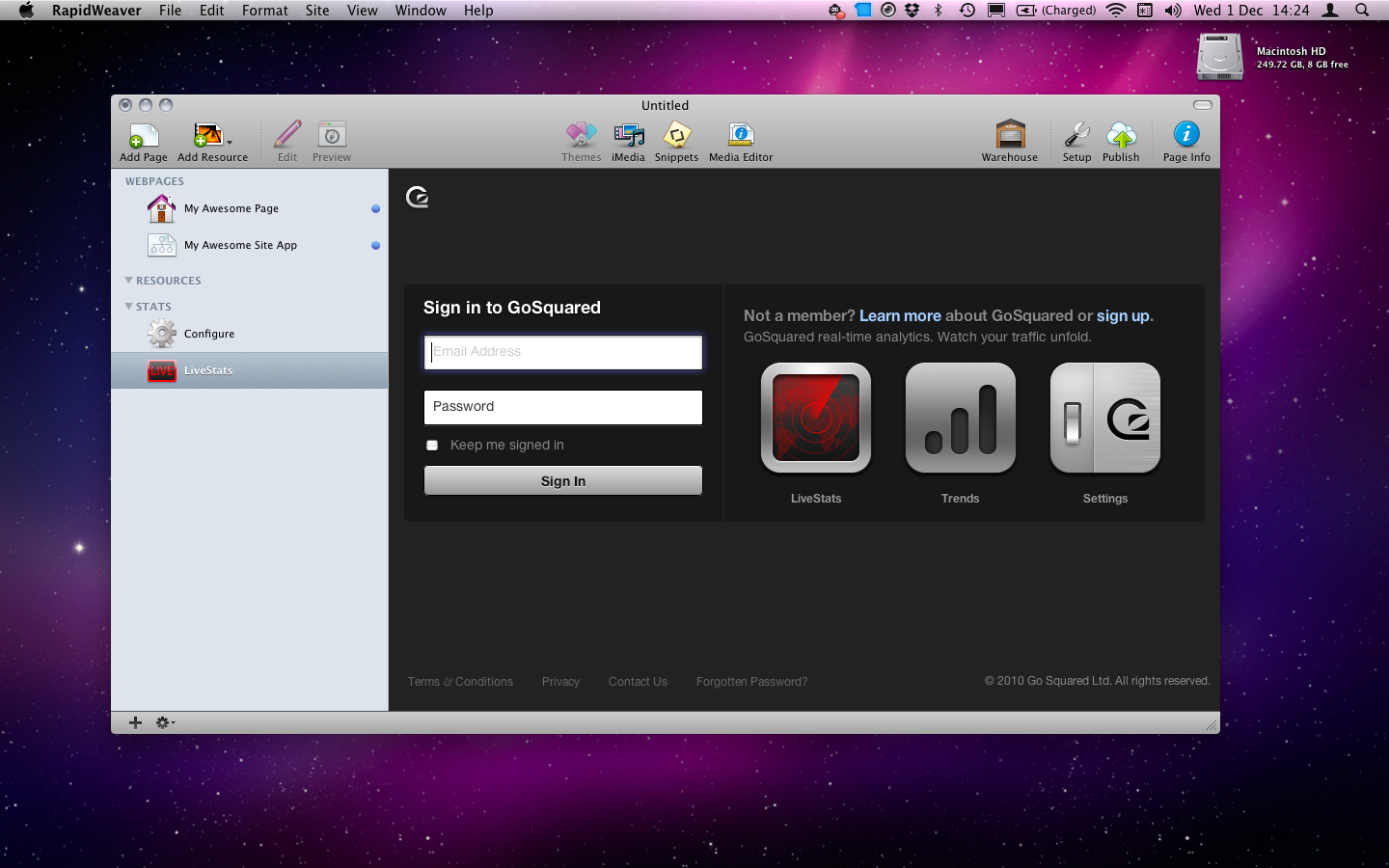
Task: Click the battery Charged indicator
Action: (x=1056, y=11)
